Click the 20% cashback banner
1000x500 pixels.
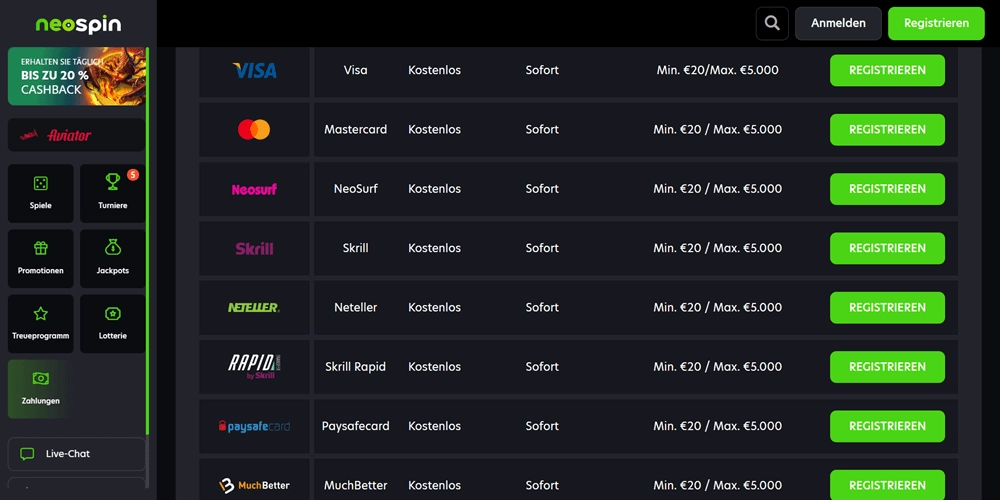(77, 76)
